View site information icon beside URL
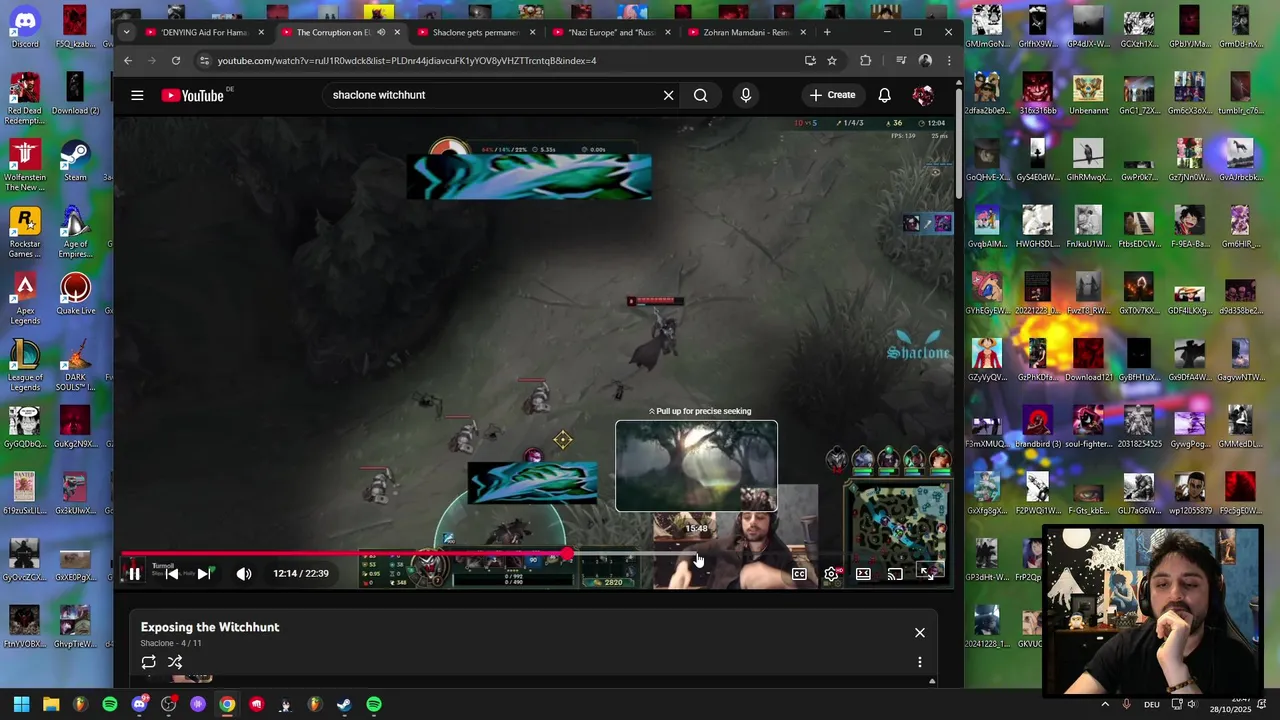1280x720 pixels. click(x=204, y=60)
